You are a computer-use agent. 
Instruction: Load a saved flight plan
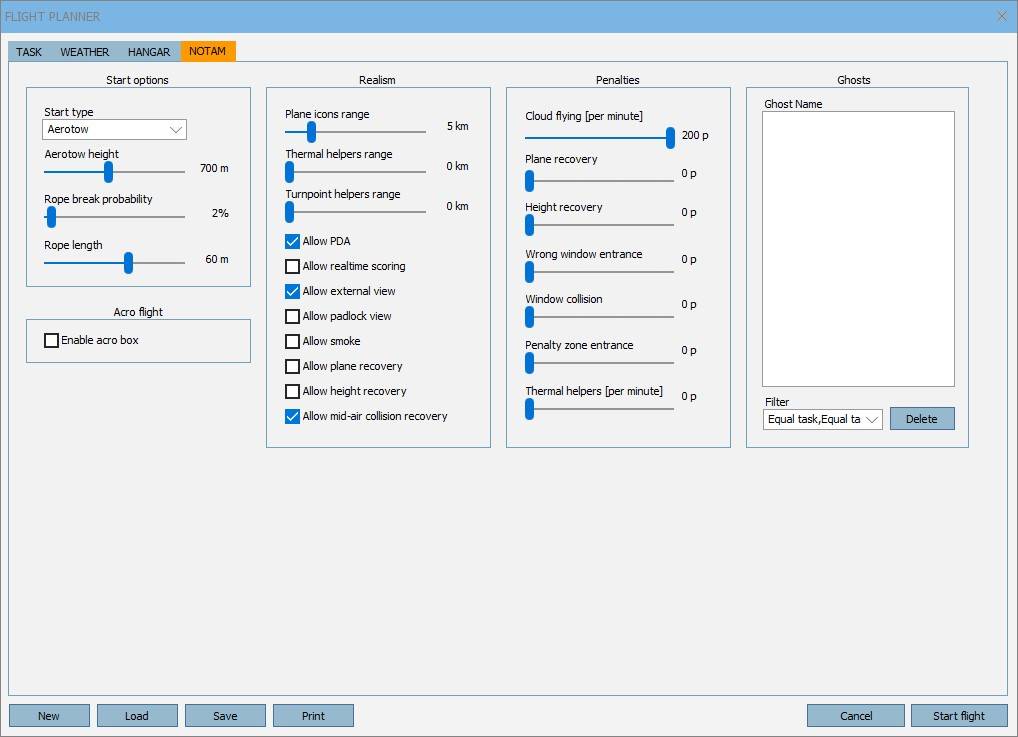(x=137, y=716)
